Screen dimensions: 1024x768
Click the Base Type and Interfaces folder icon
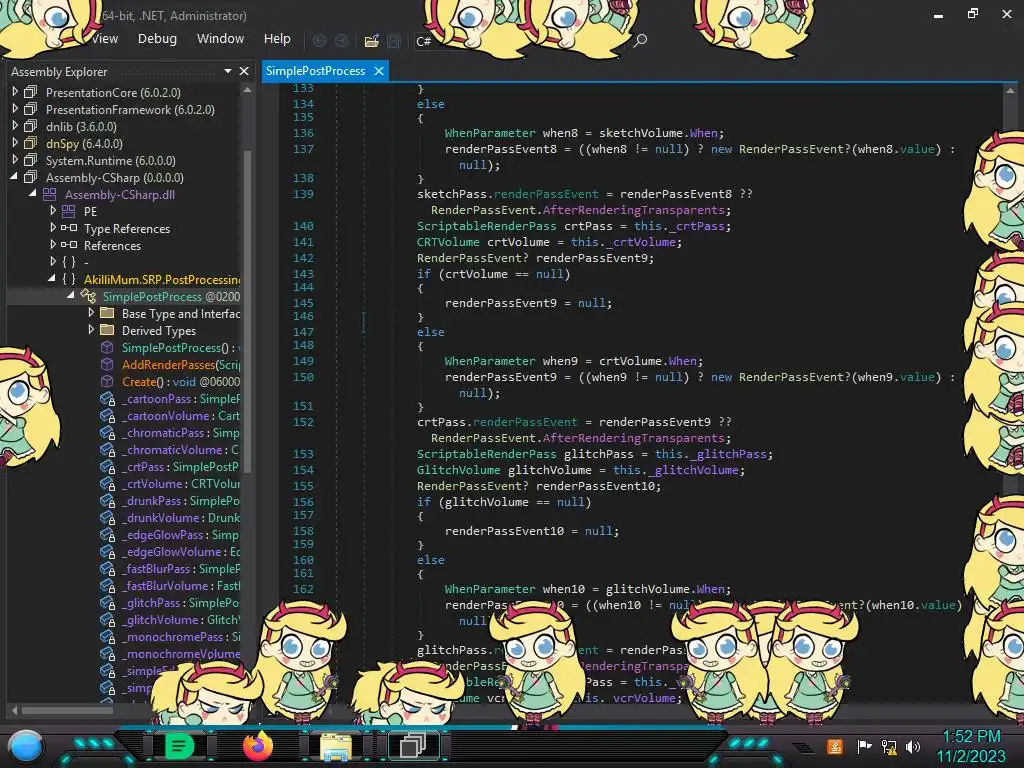click(107, 313)
